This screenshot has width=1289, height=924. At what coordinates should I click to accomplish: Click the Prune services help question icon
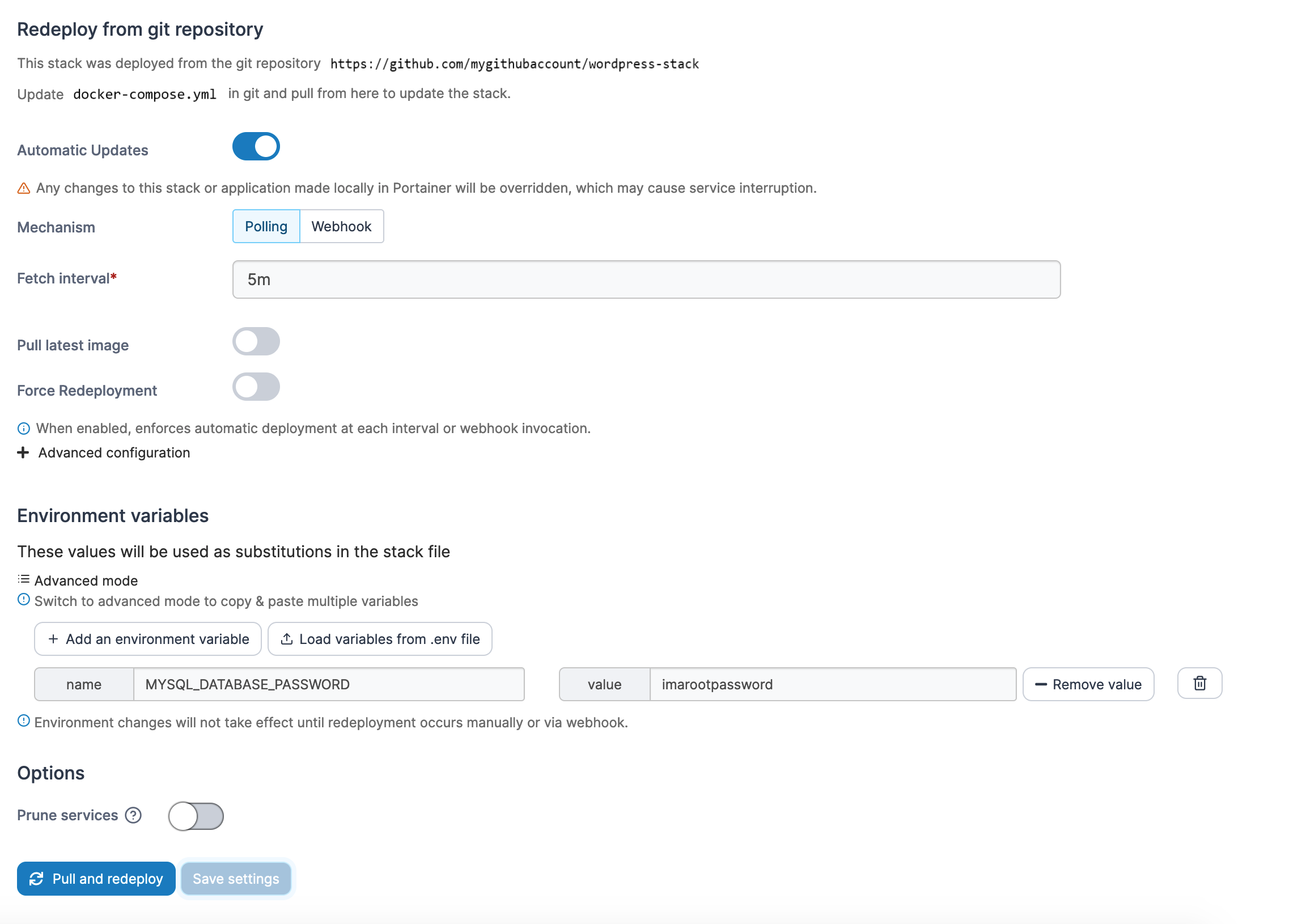134,816
